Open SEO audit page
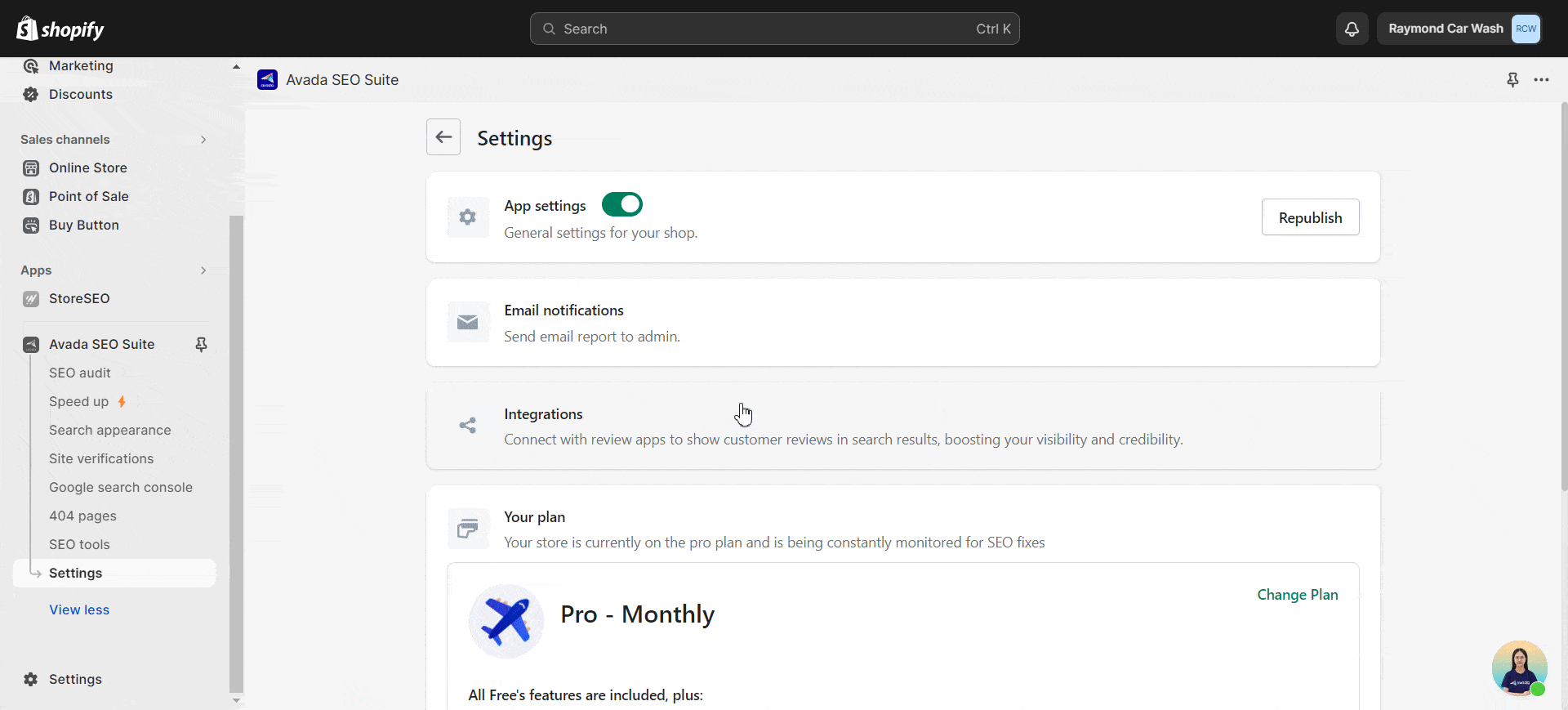1568x710 pixels. [79, 373]
